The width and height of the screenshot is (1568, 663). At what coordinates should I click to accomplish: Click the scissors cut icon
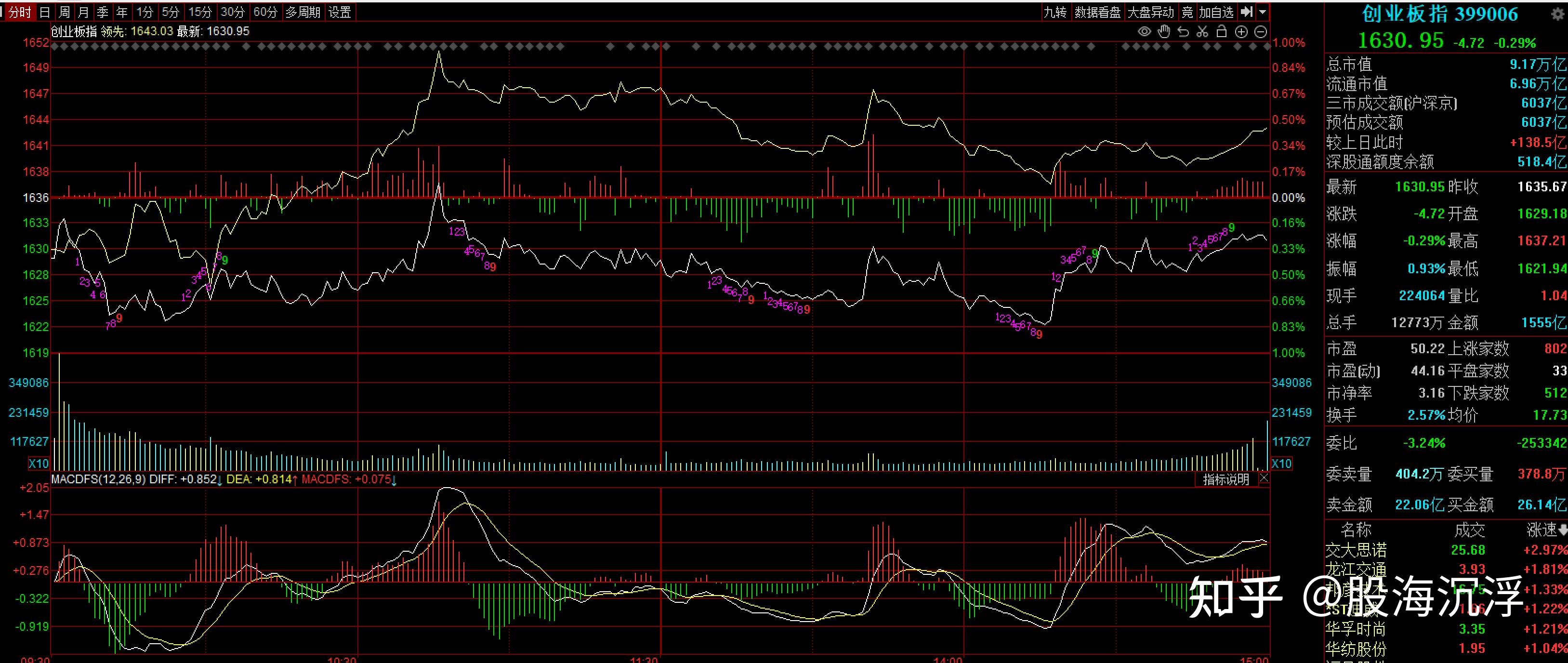point(1202,32)
